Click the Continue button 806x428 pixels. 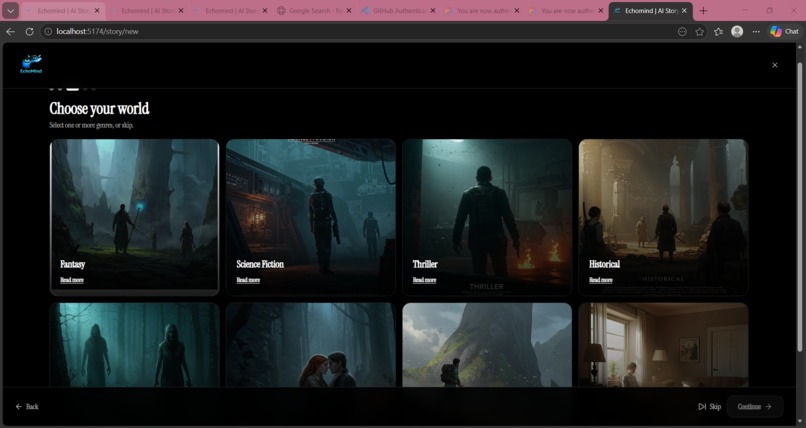(x=755, y=406)
